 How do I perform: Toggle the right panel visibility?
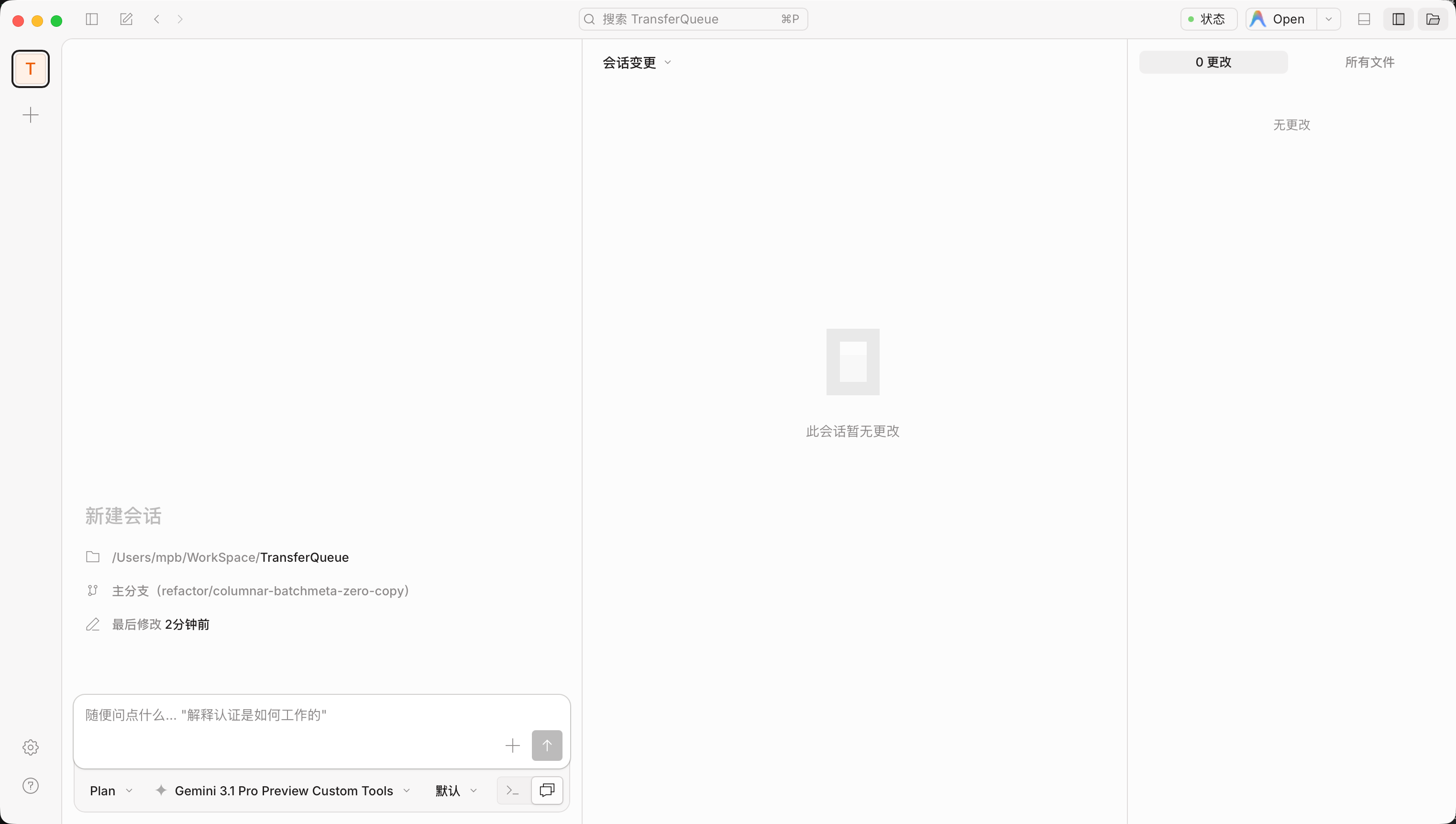1398,19
